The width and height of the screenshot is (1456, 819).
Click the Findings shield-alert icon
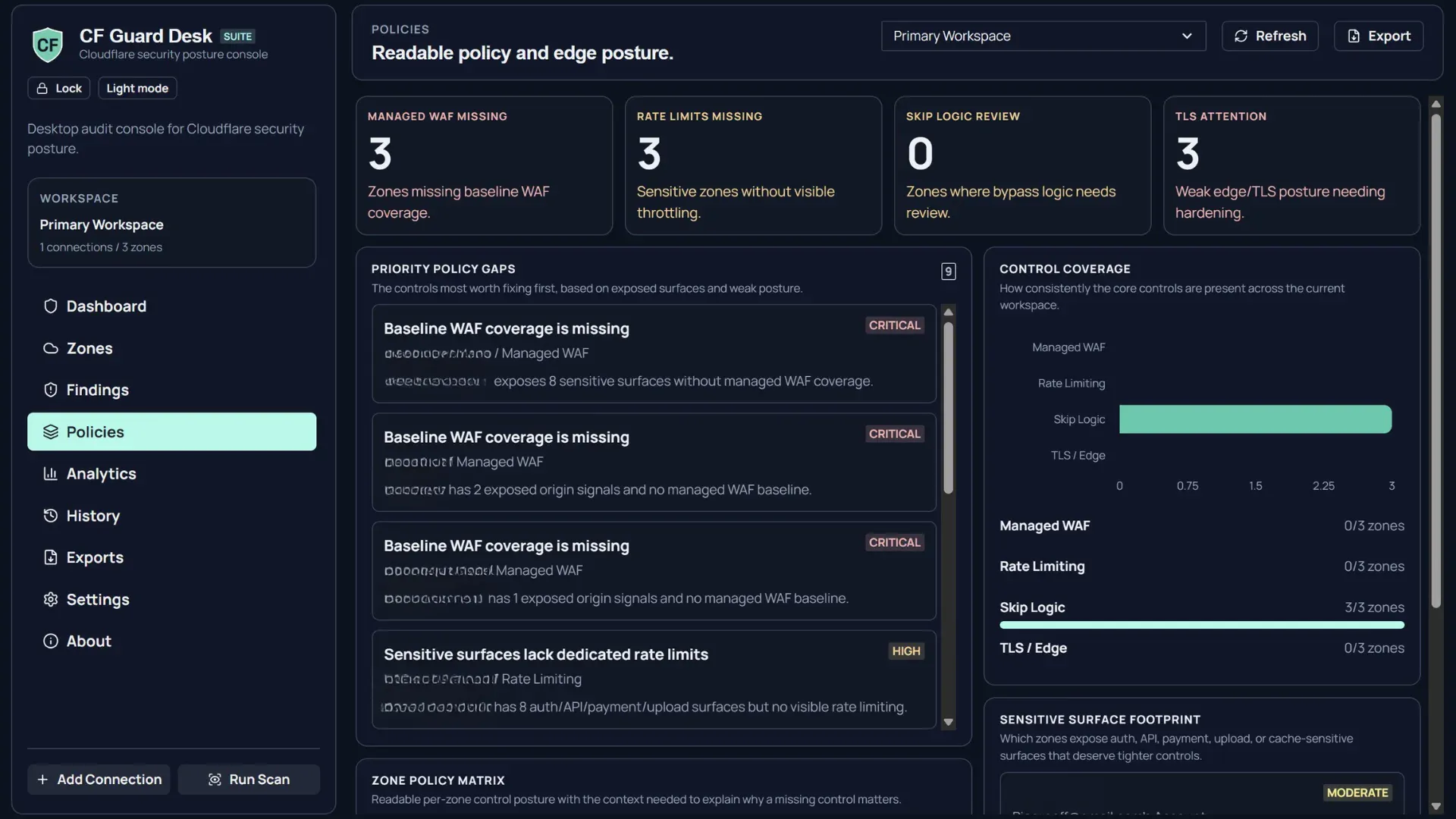point(51,390)
